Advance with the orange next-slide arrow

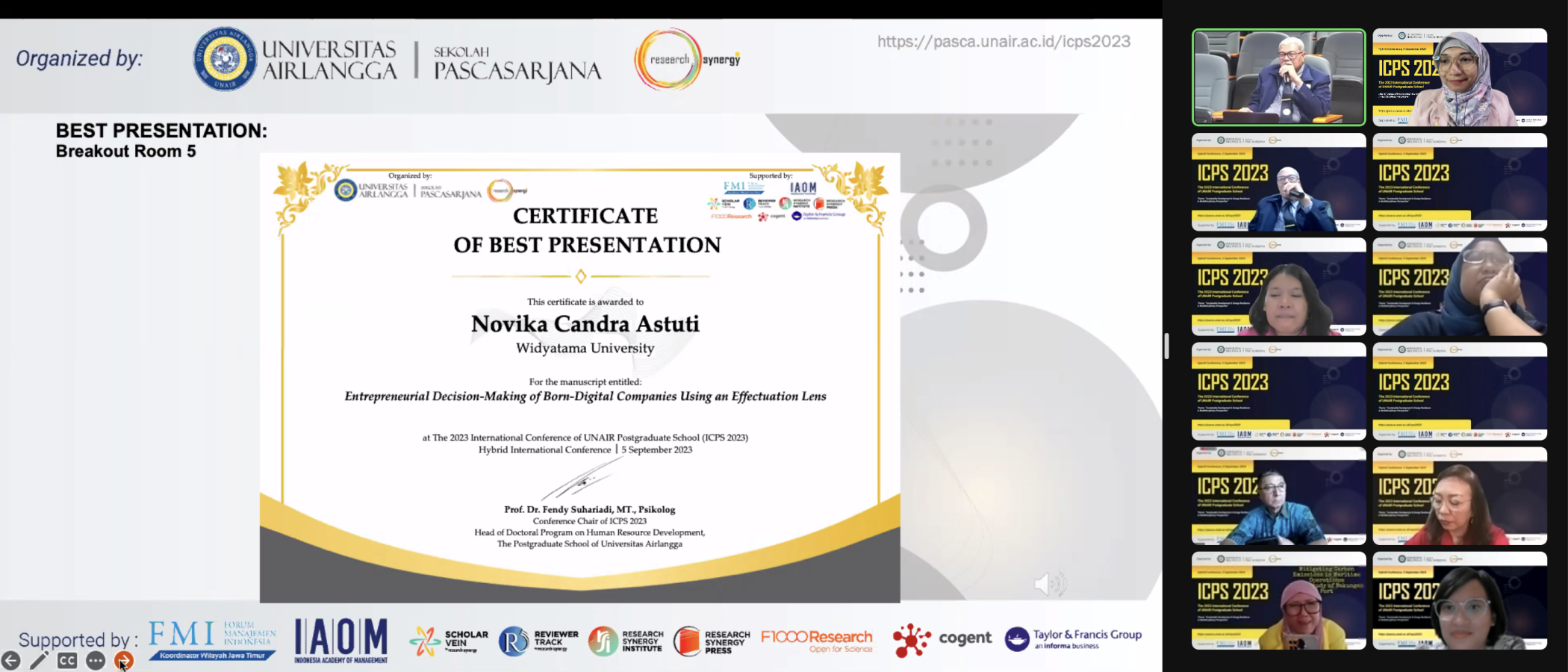click(x=124, y=660)
